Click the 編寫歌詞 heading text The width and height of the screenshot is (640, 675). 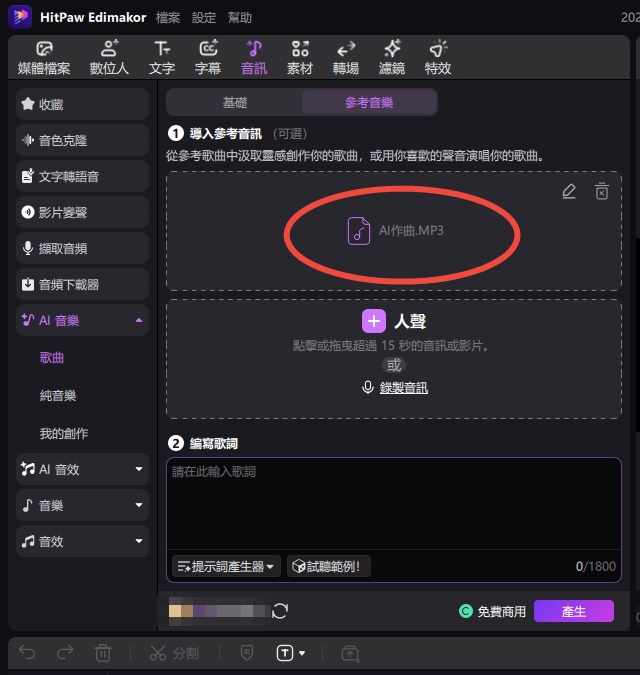(213, 443)
